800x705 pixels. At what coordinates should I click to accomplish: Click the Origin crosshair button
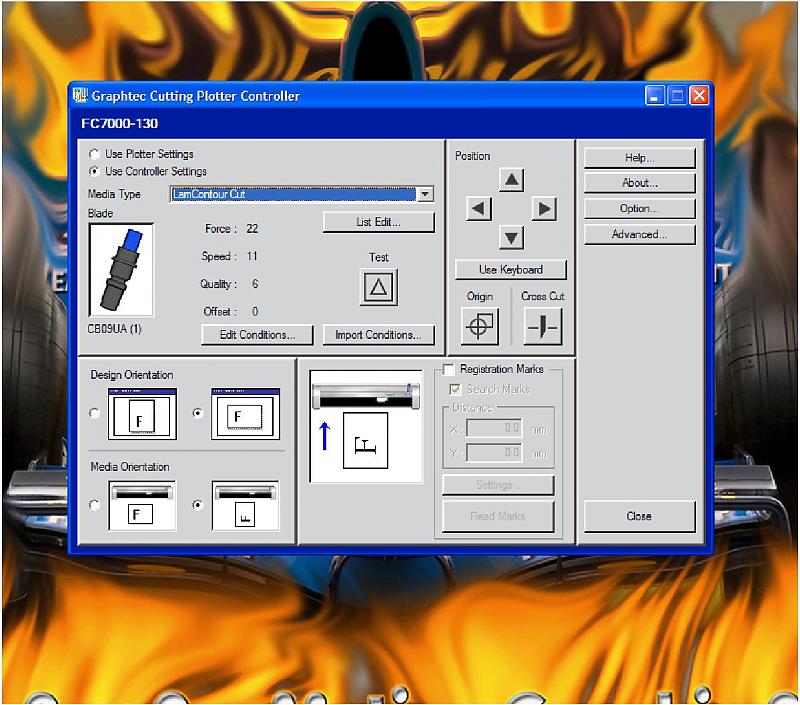coord(480,325)
